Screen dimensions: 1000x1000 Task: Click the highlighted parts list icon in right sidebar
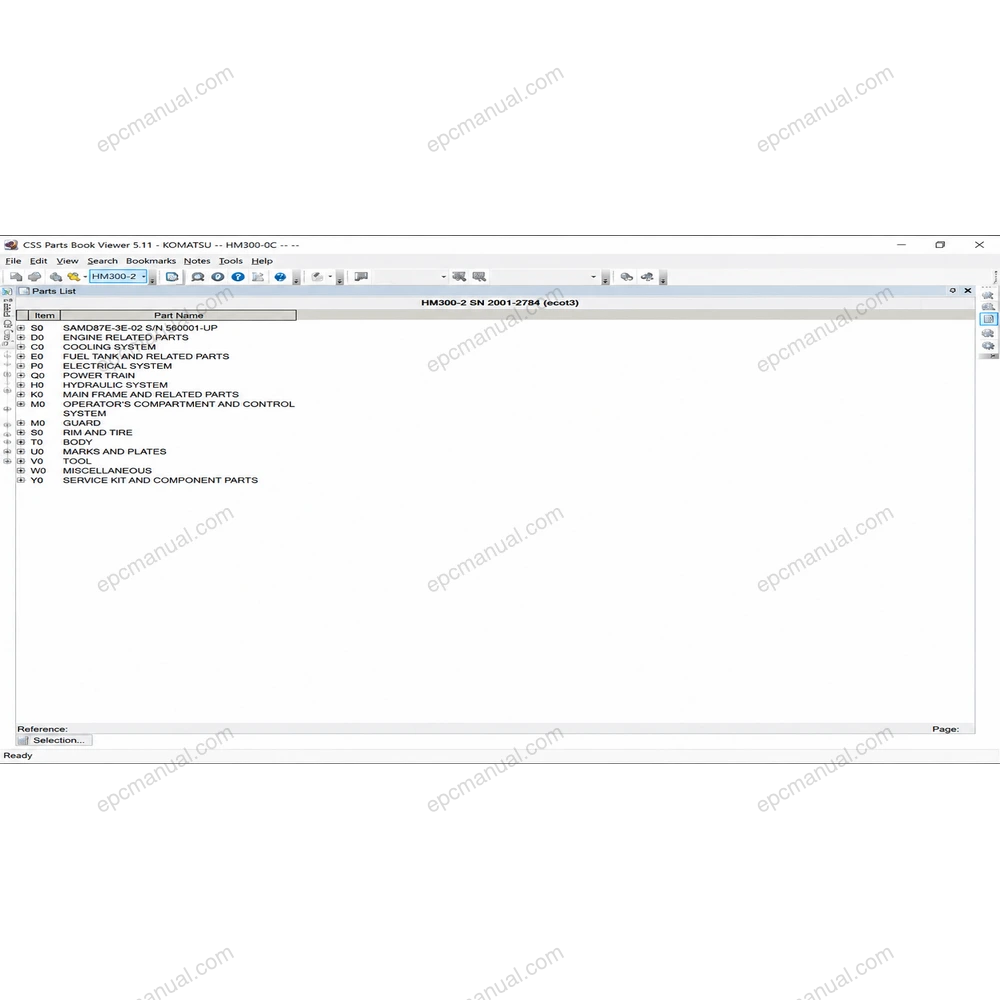[x=989, y=320]
